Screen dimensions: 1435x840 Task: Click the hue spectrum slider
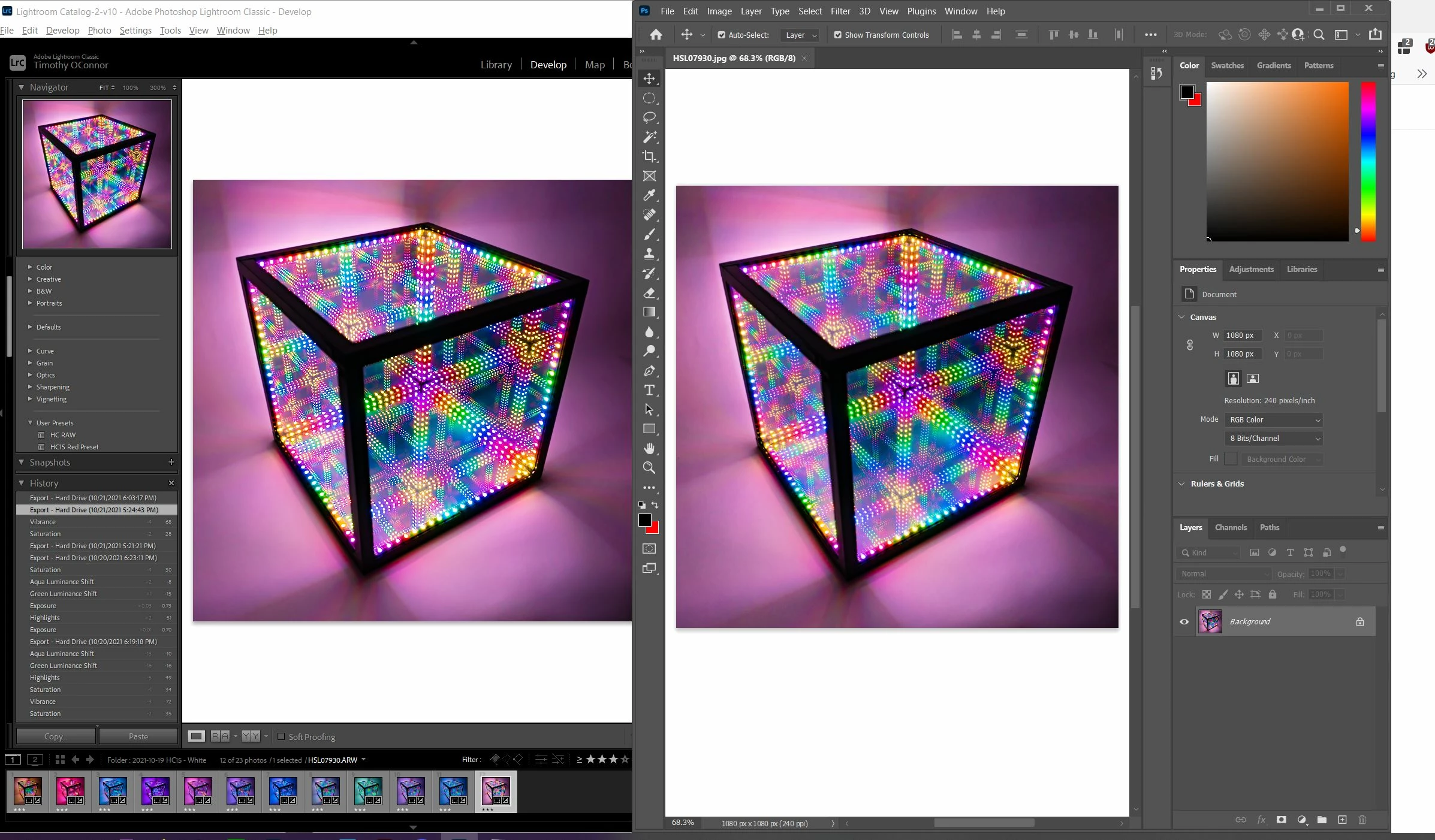pyautogui.click(x=1368, y=162)
